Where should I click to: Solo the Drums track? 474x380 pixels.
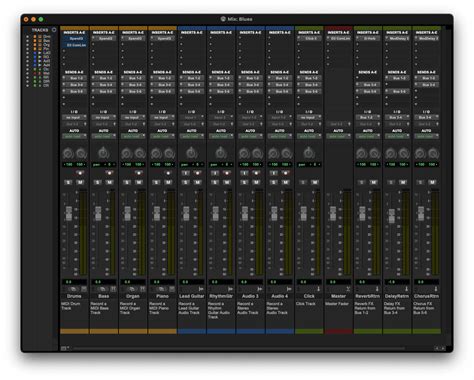point(68,182)
